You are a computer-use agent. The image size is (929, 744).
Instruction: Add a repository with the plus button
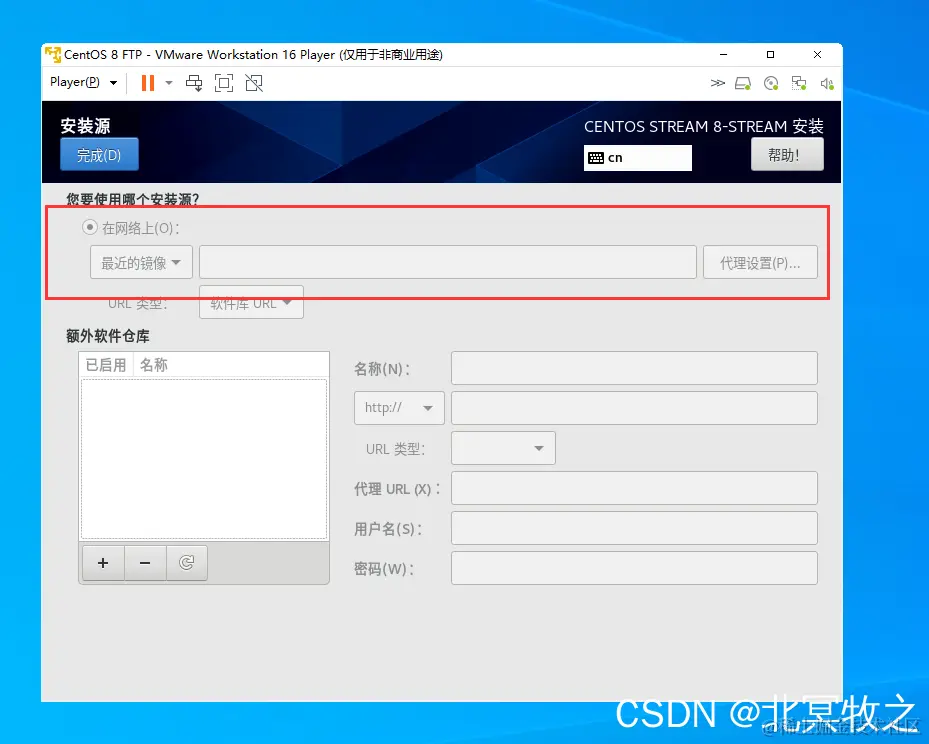coord(103,563)
